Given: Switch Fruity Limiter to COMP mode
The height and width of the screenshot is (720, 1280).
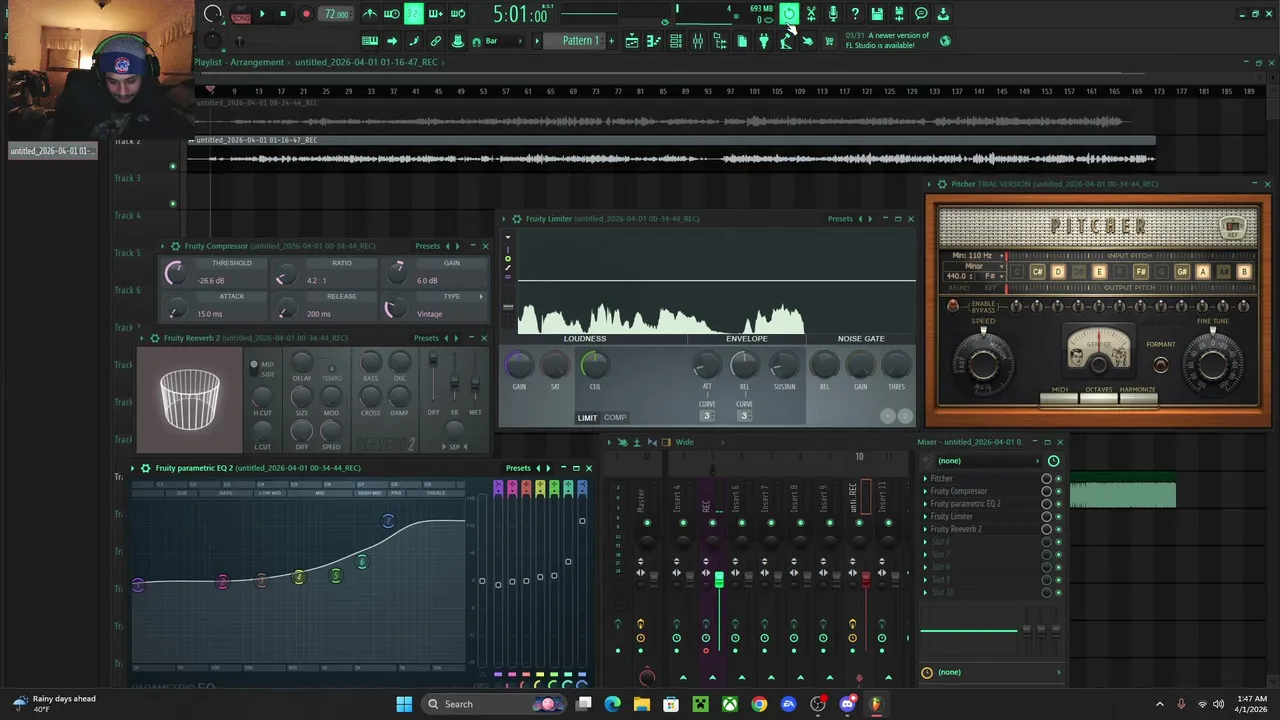Looking at the screenshot, I should click(x=615, y=418).
